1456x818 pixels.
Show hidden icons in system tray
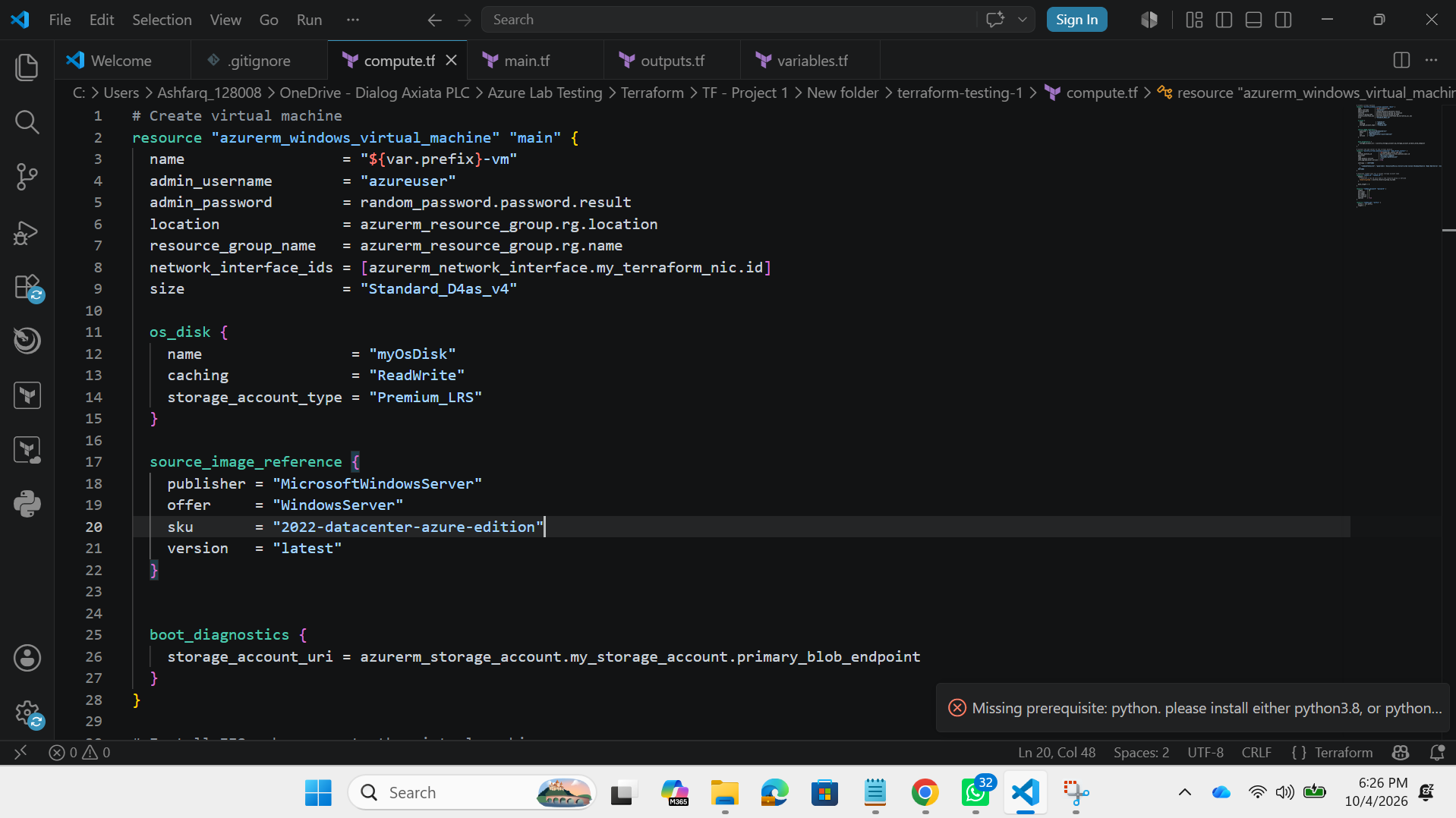tap(1184, 792)
